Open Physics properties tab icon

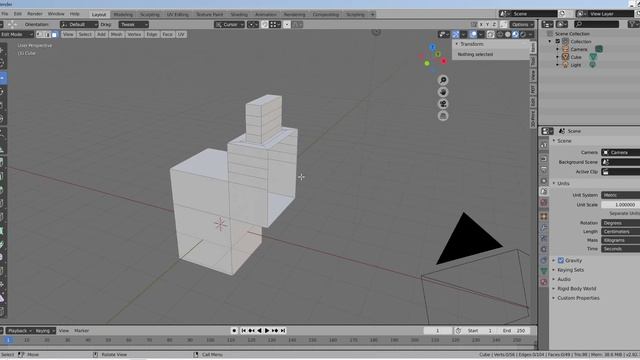pyautogui.click(x=544, y=249)
